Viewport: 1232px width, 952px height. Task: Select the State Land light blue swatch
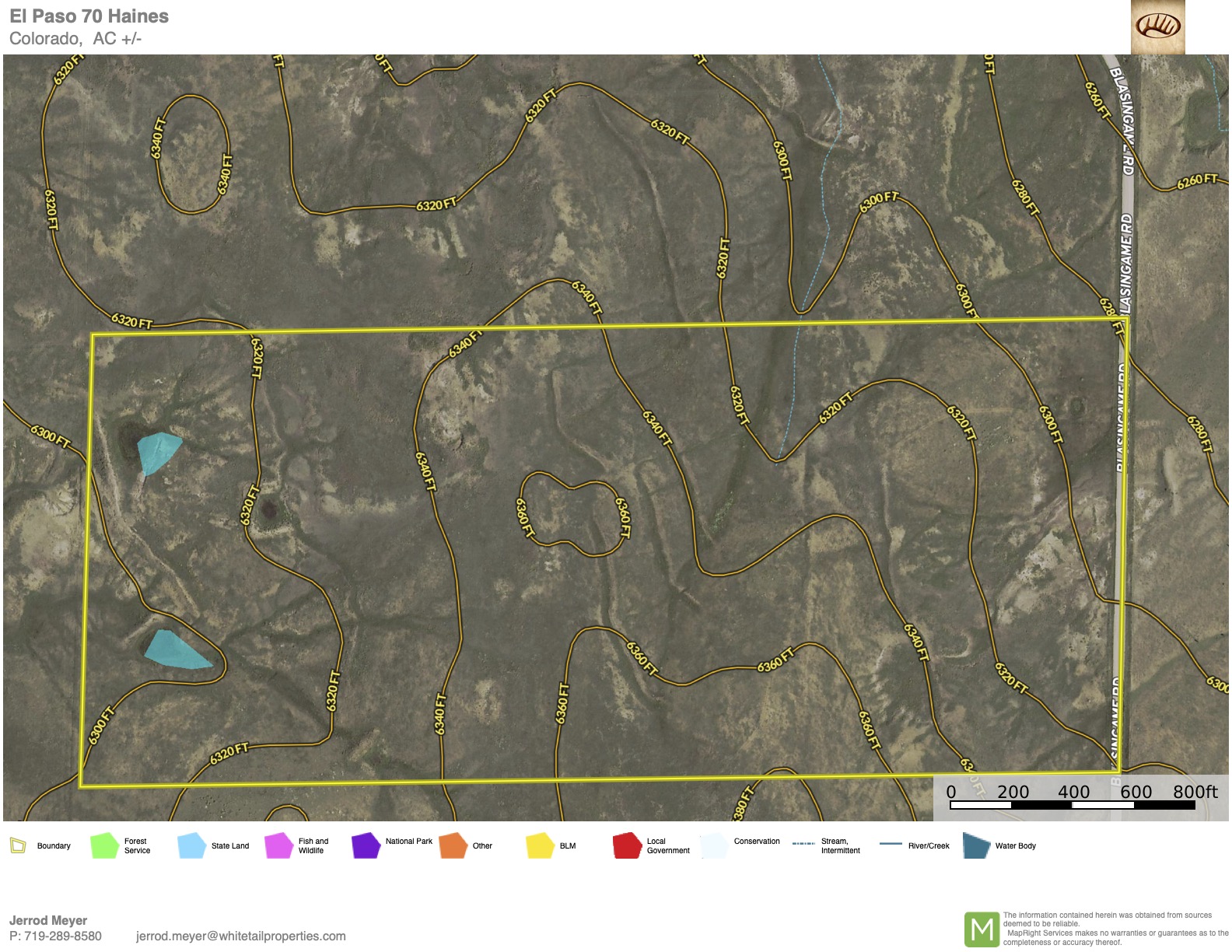tap(191, 845)
